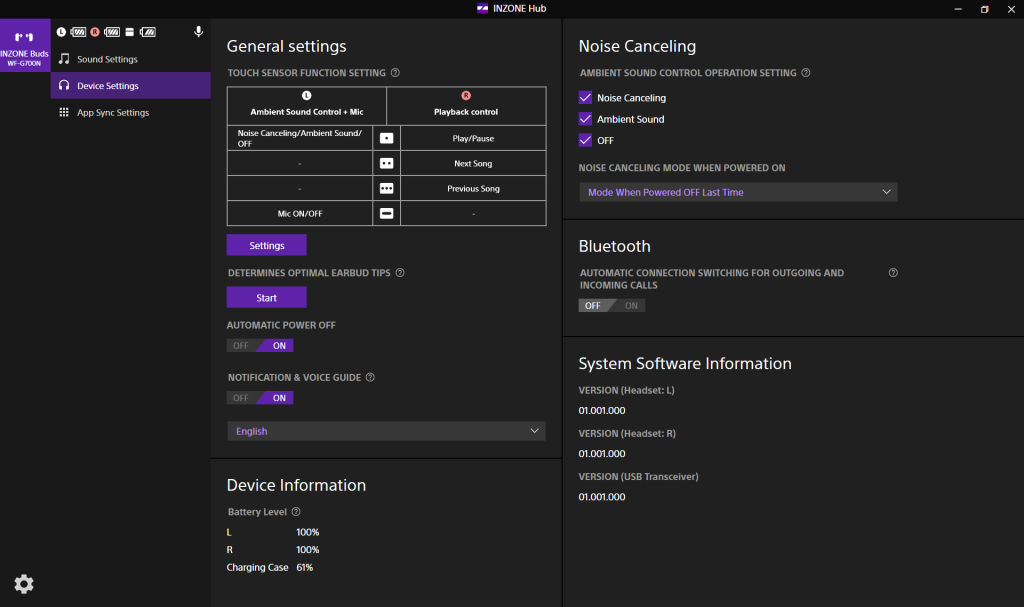The image size is (1024, 607).
Task: Click the "Next Song" table cell
Action: pos(473,163)
